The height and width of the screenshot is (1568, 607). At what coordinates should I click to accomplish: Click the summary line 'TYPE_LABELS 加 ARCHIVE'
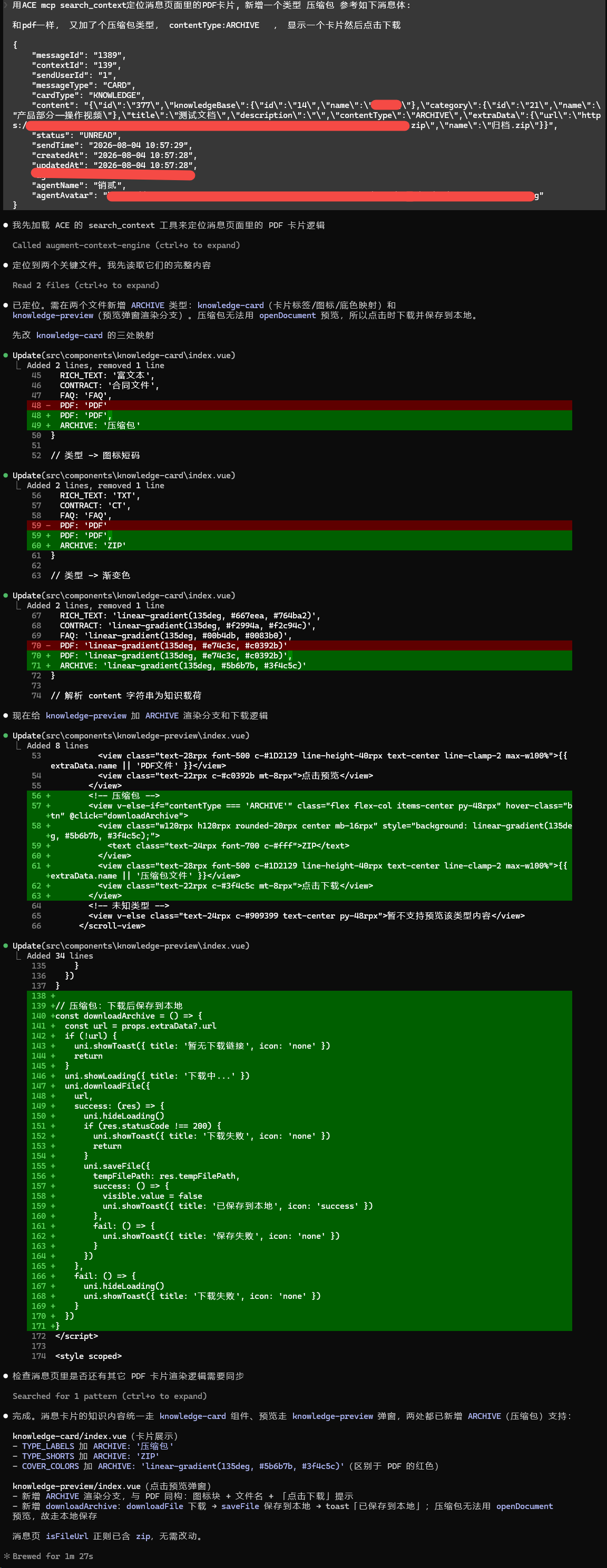pos(93,1446)
